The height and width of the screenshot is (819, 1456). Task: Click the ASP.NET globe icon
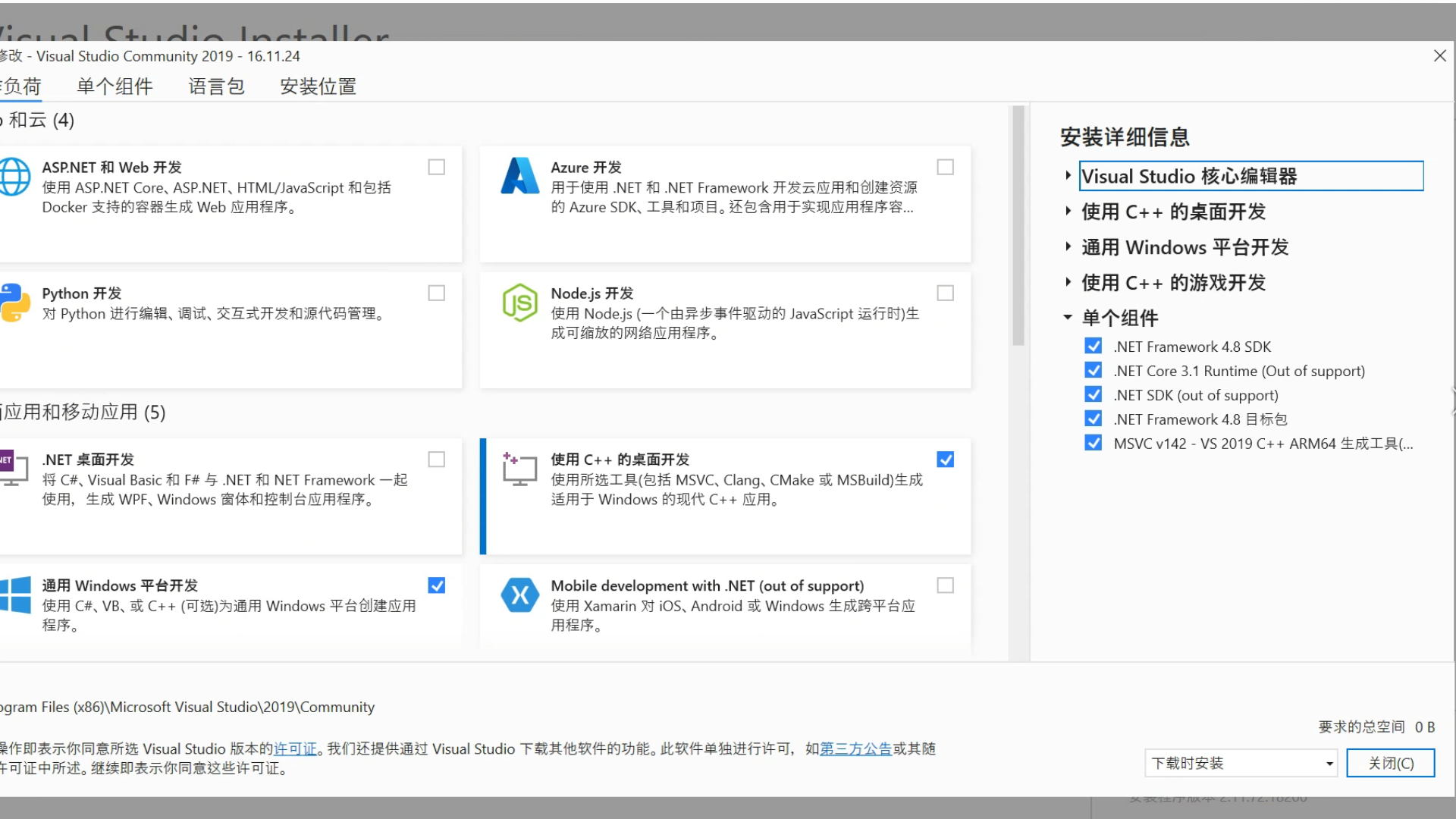15,177
